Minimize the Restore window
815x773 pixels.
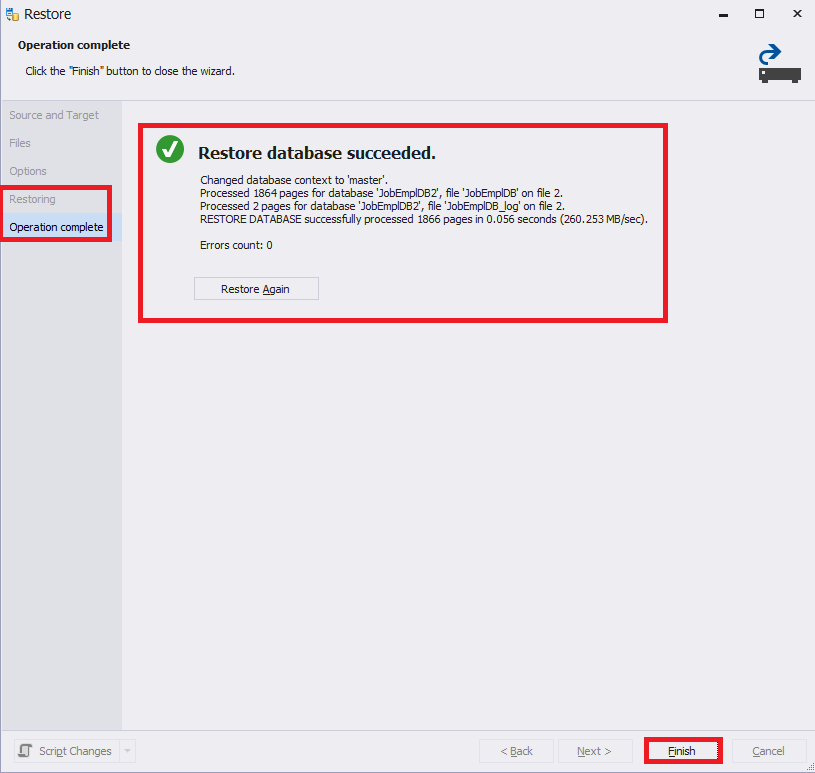(x=723, y=15)
